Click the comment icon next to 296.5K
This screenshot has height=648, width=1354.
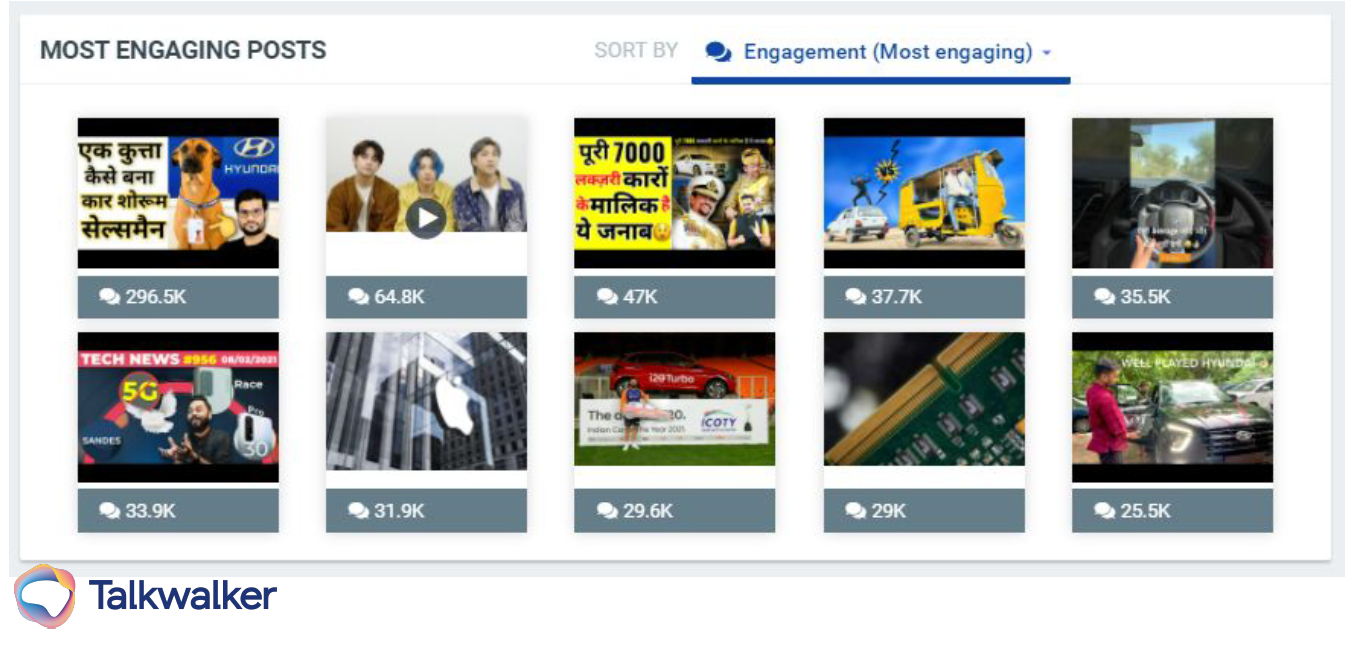tap(109, 297)
